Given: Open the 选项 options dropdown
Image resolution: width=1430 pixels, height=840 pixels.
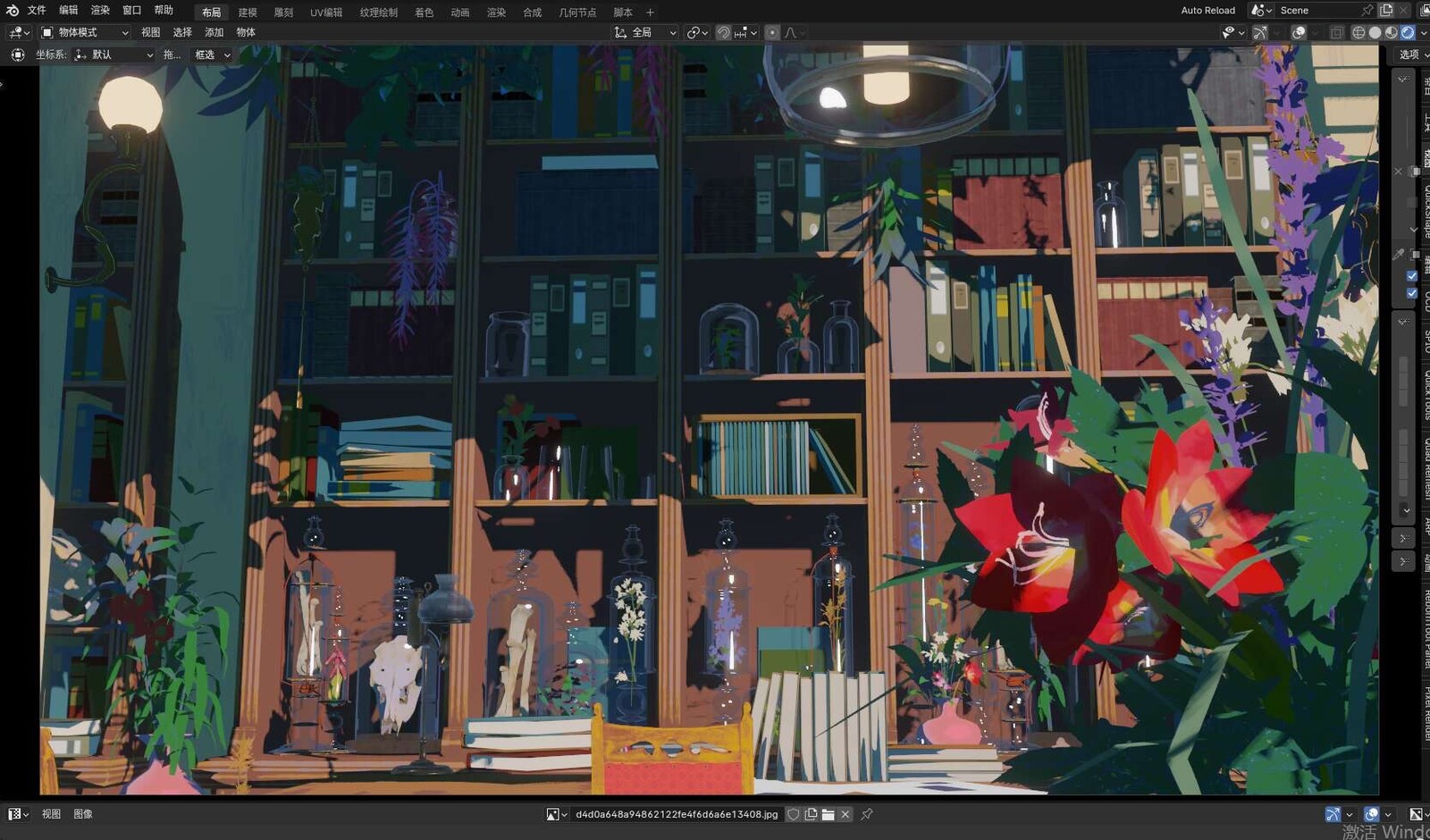Looking at the screenshot, I should 1412,55.
